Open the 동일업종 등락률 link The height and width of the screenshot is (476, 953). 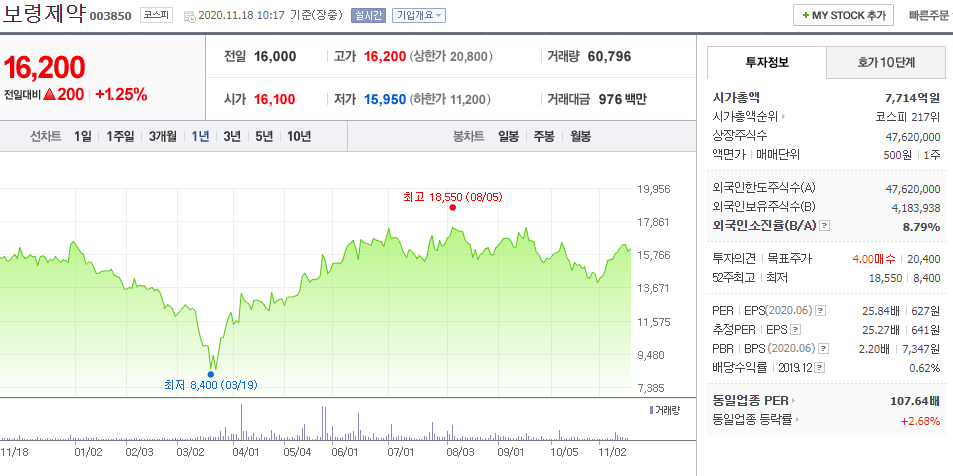click(x=755, y=419)
